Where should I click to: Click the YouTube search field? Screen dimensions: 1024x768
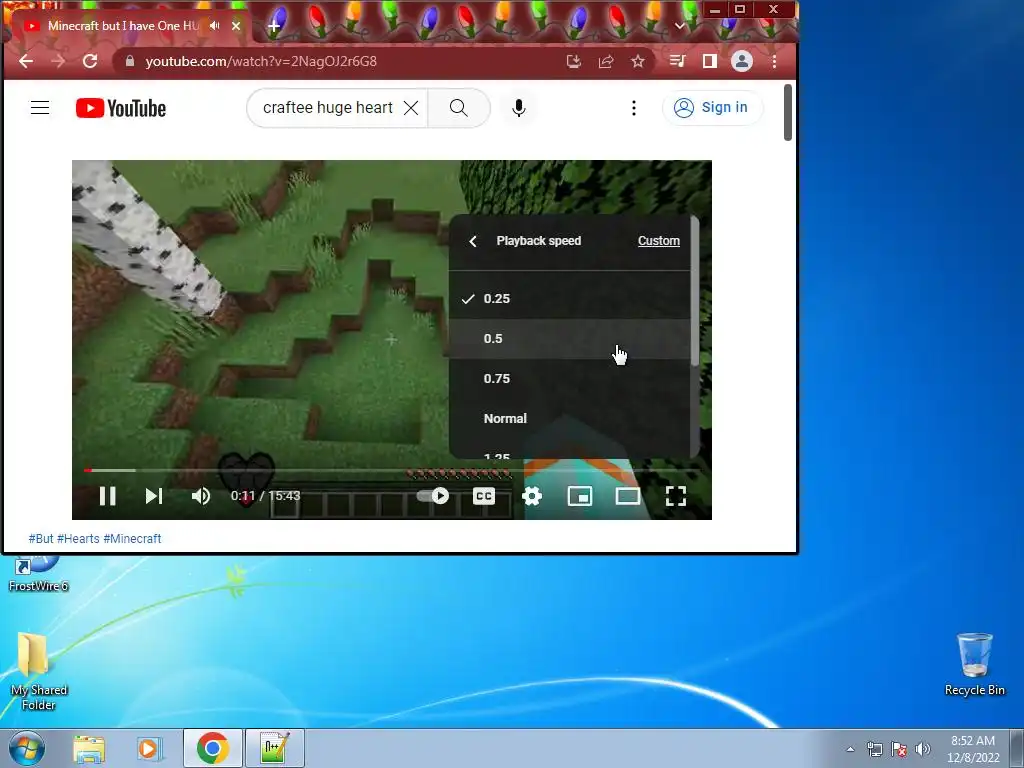point(327,108)
